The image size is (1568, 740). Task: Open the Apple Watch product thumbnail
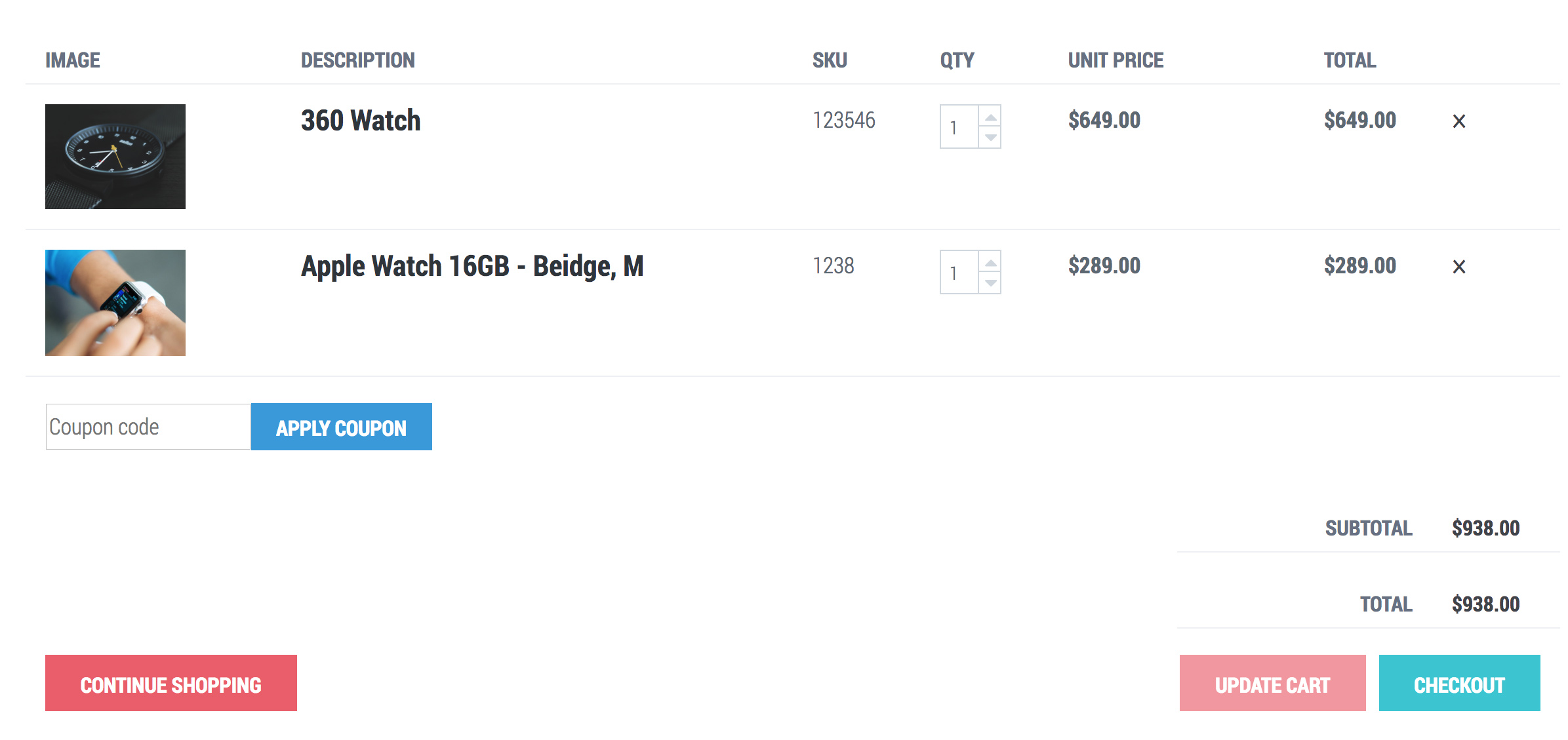115,303
